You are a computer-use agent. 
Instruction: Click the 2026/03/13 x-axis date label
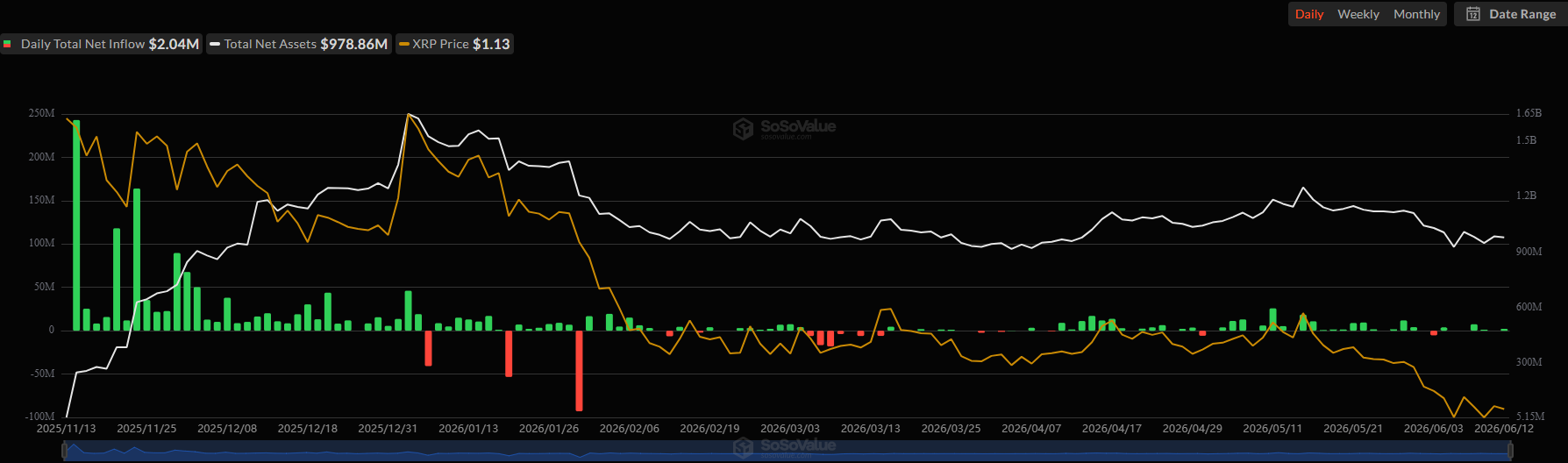[x=871, y=429]
